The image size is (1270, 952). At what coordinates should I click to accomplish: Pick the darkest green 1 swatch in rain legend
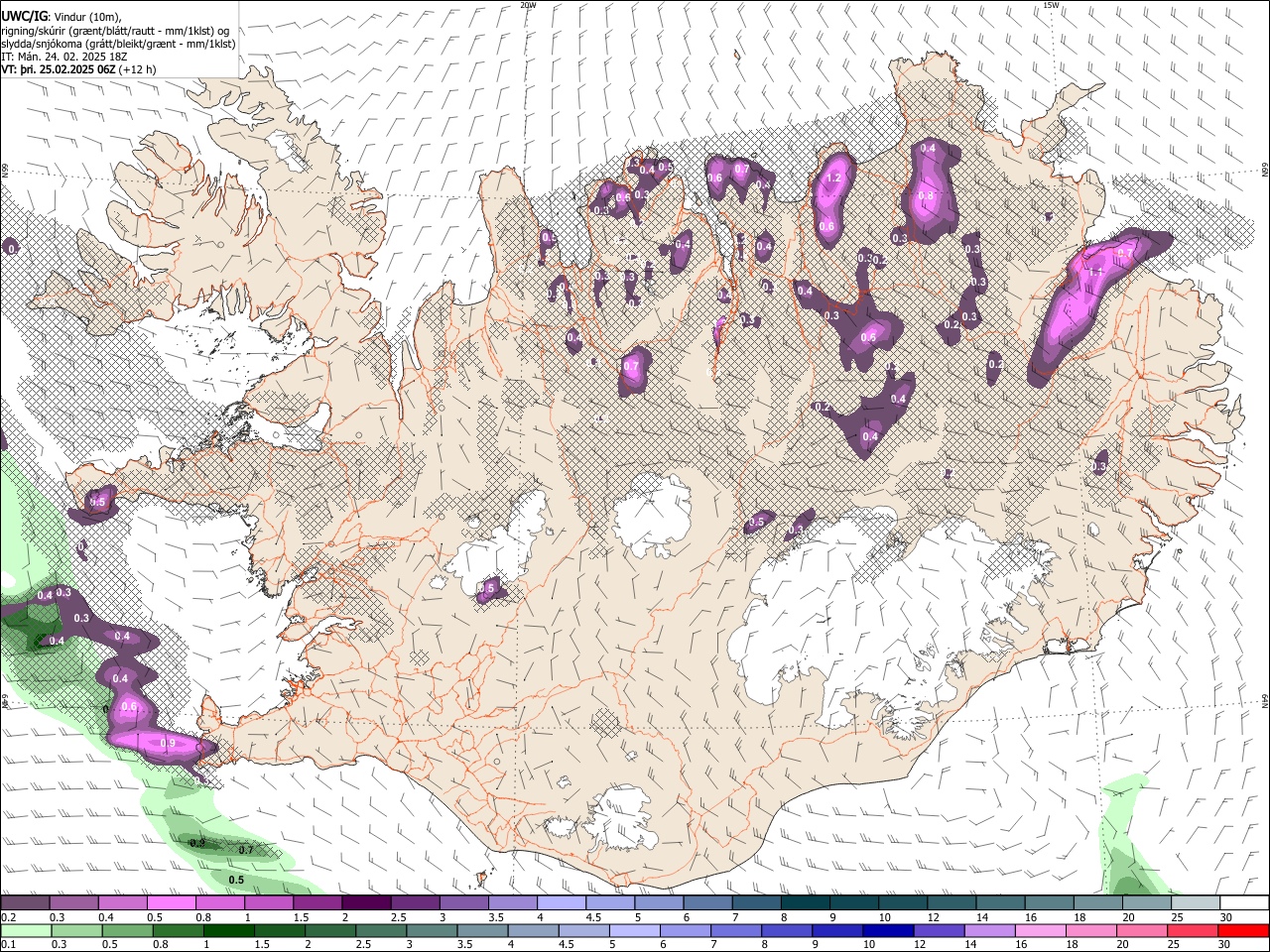click(229, 930)
